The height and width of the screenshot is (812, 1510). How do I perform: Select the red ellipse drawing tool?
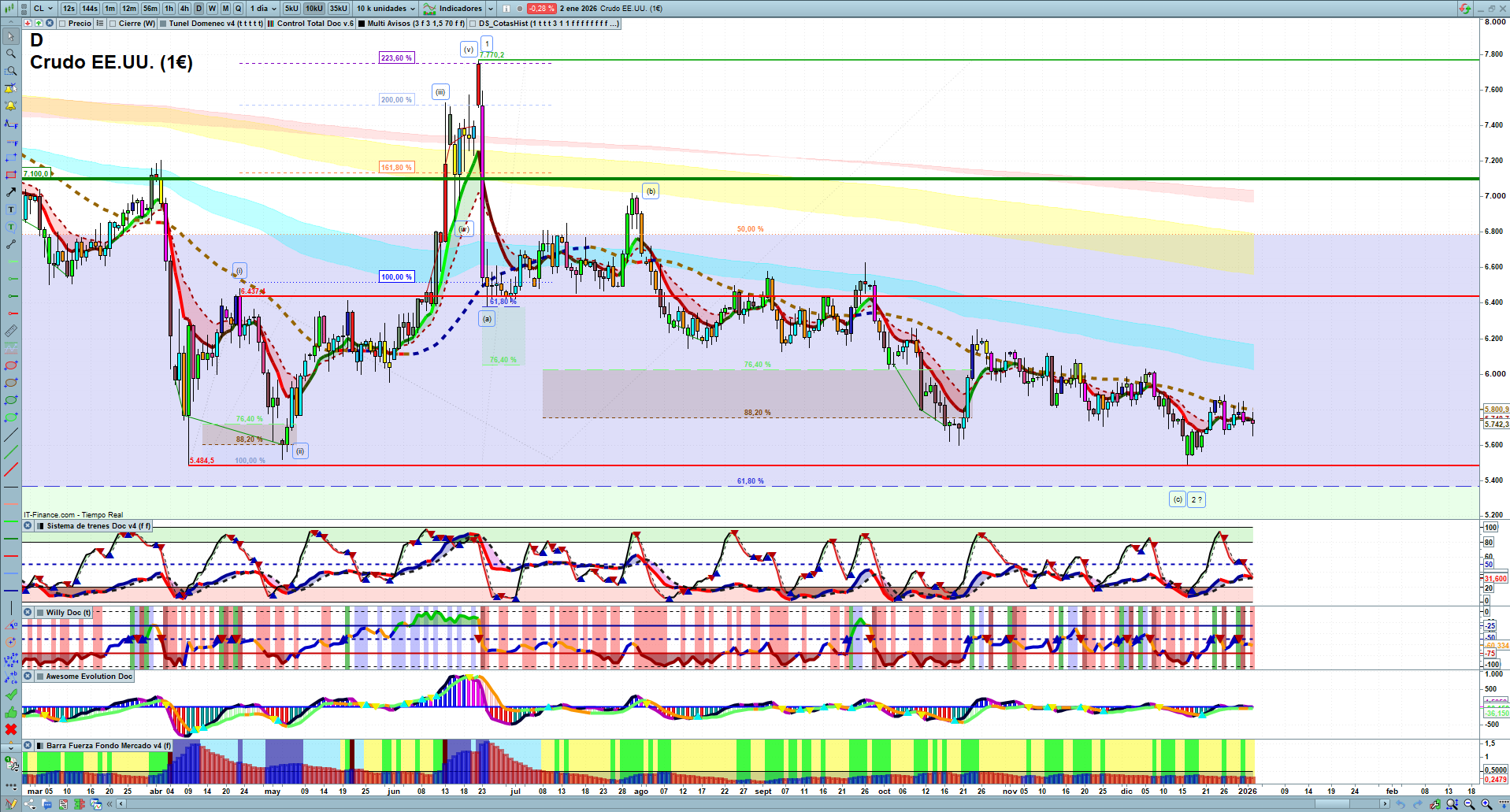click(11, 365)
